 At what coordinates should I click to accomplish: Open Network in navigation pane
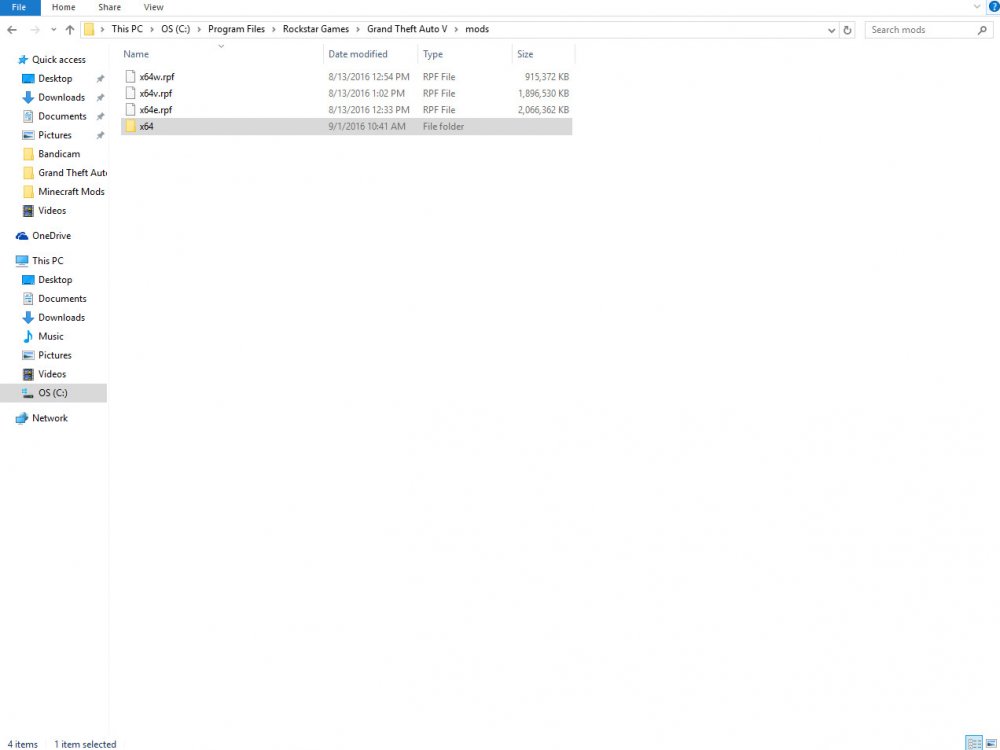(50, 418)
